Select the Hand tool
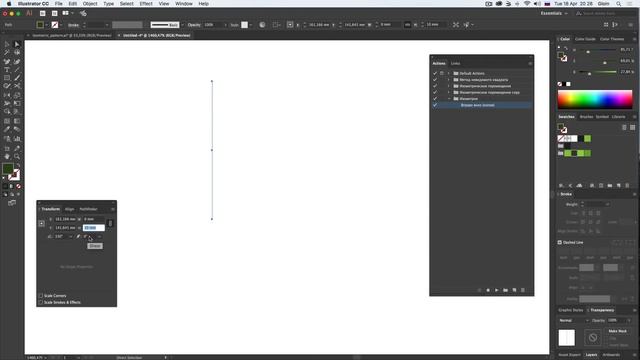 pos(7,156)
